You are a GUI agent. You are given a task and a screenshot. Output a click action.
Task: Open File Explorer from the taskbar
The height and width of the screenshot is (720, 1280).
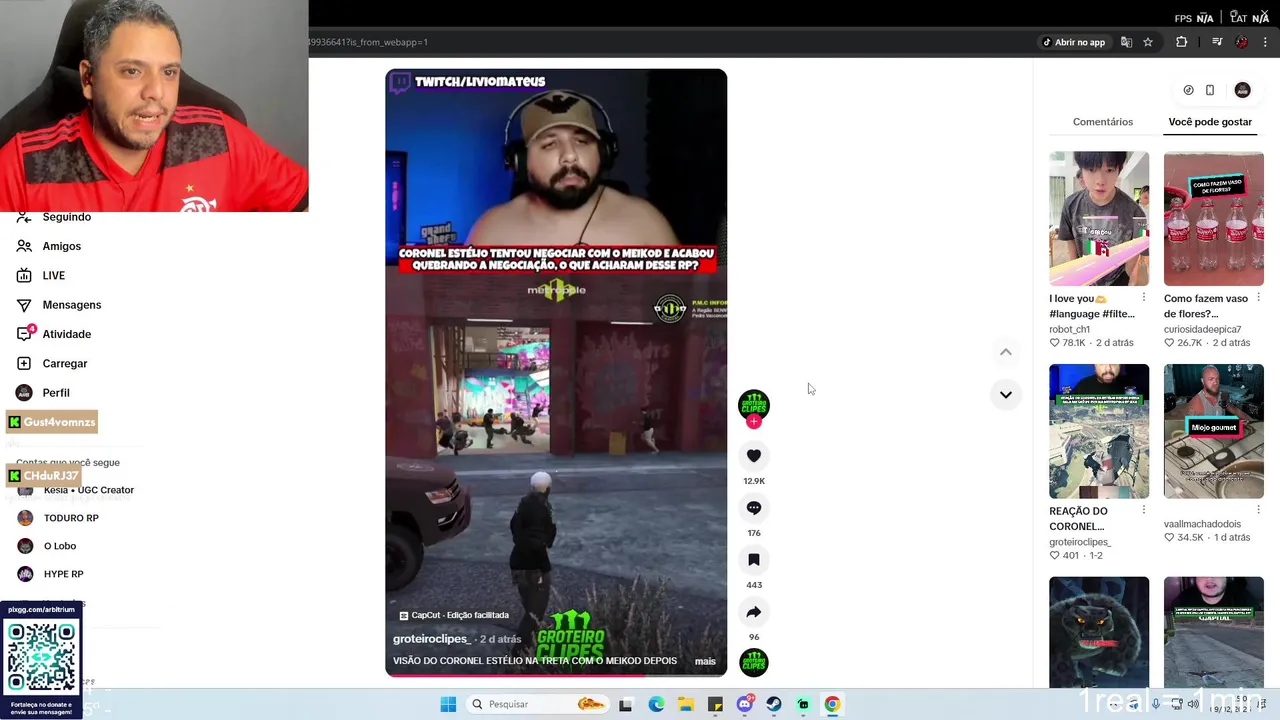point(686,704)
